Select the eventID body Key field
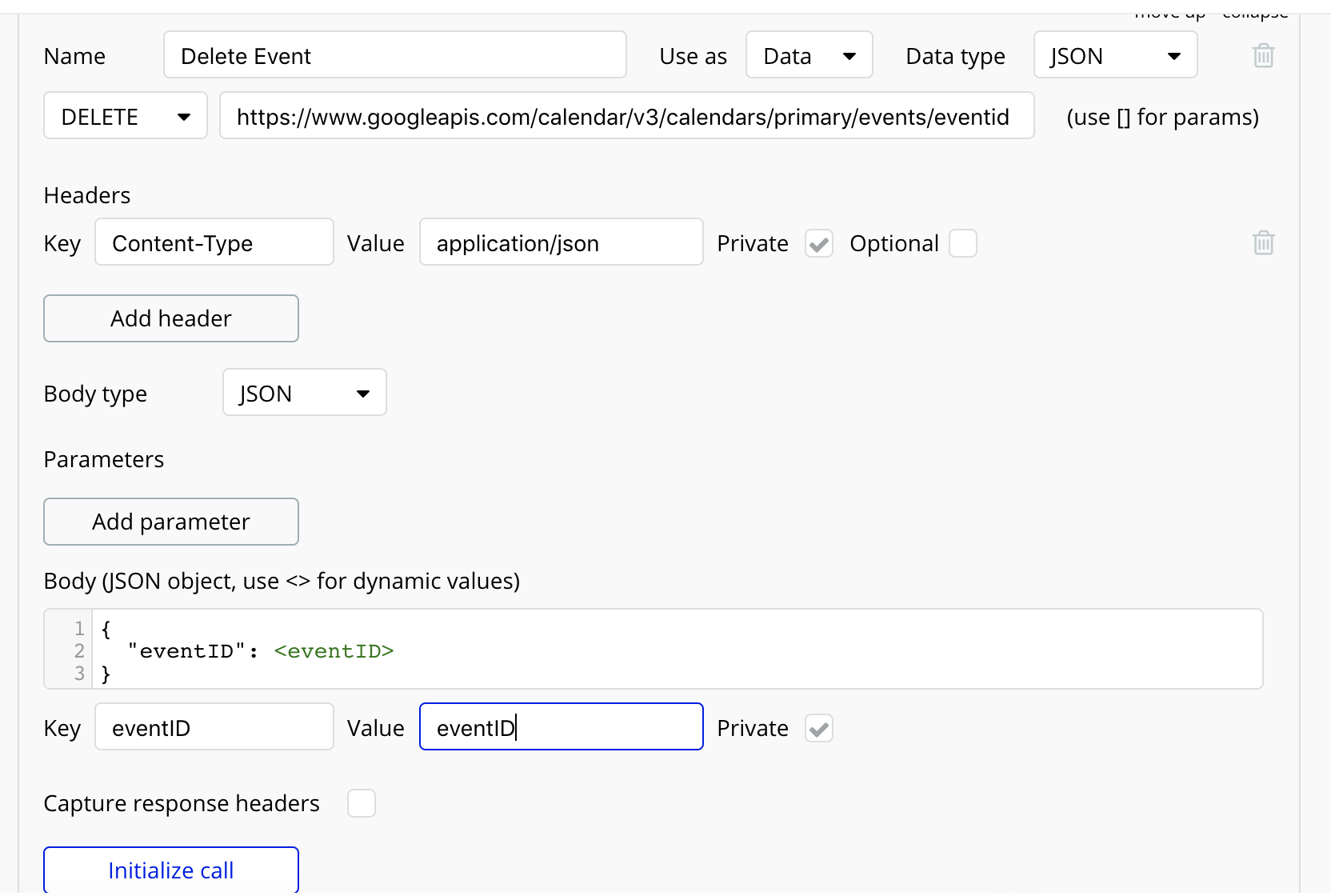Screen dimensions: 1331x896 (x=214, y=727)
